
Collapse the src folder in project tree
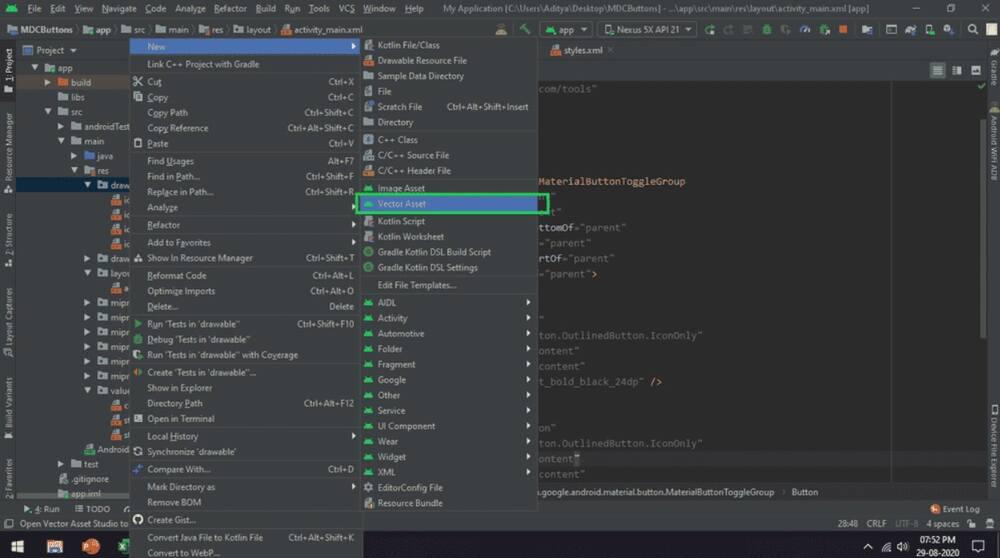click(x=48, y=112)
